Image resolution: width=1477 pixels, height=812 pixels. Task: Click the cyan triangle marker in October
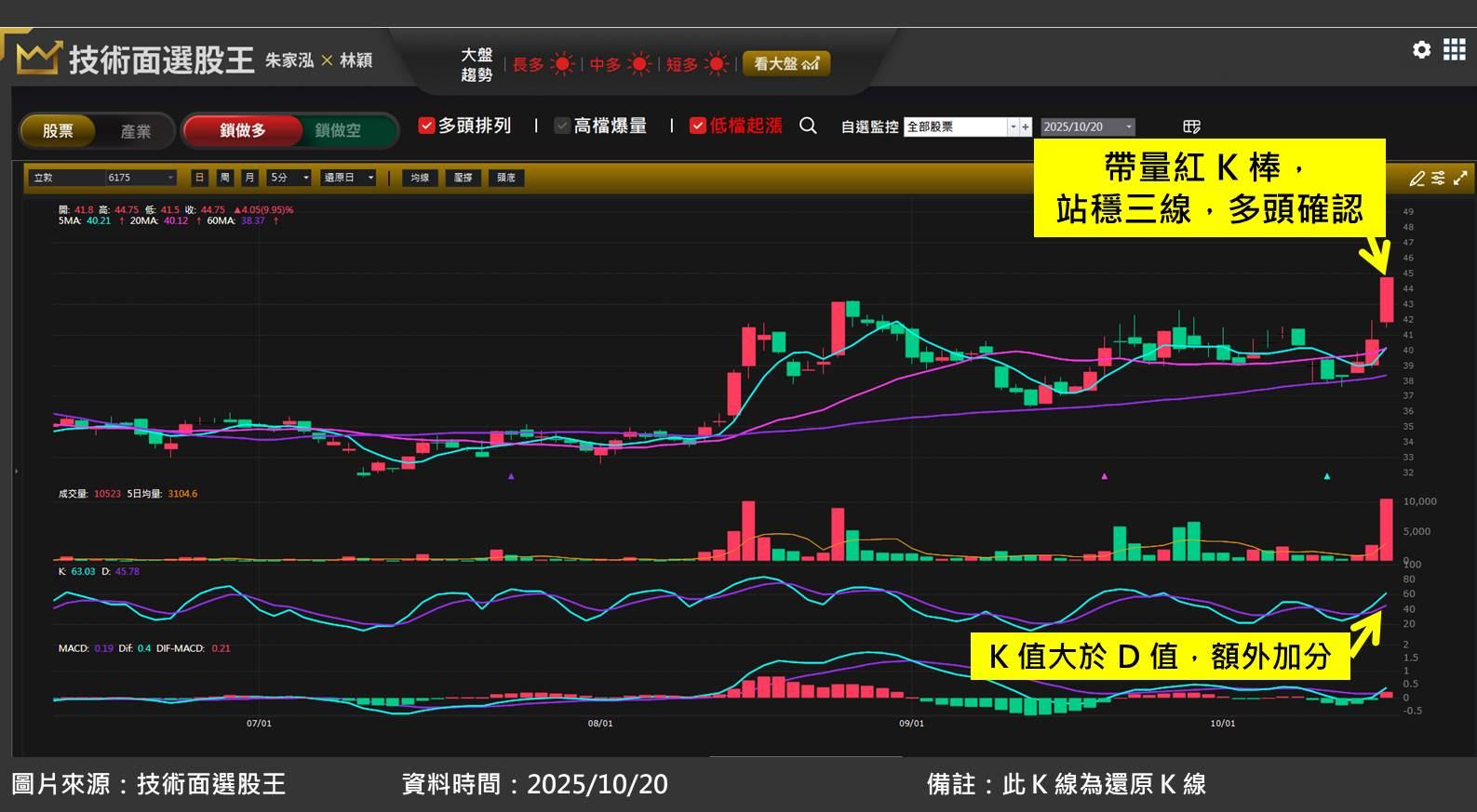[x=1327, y=476]
